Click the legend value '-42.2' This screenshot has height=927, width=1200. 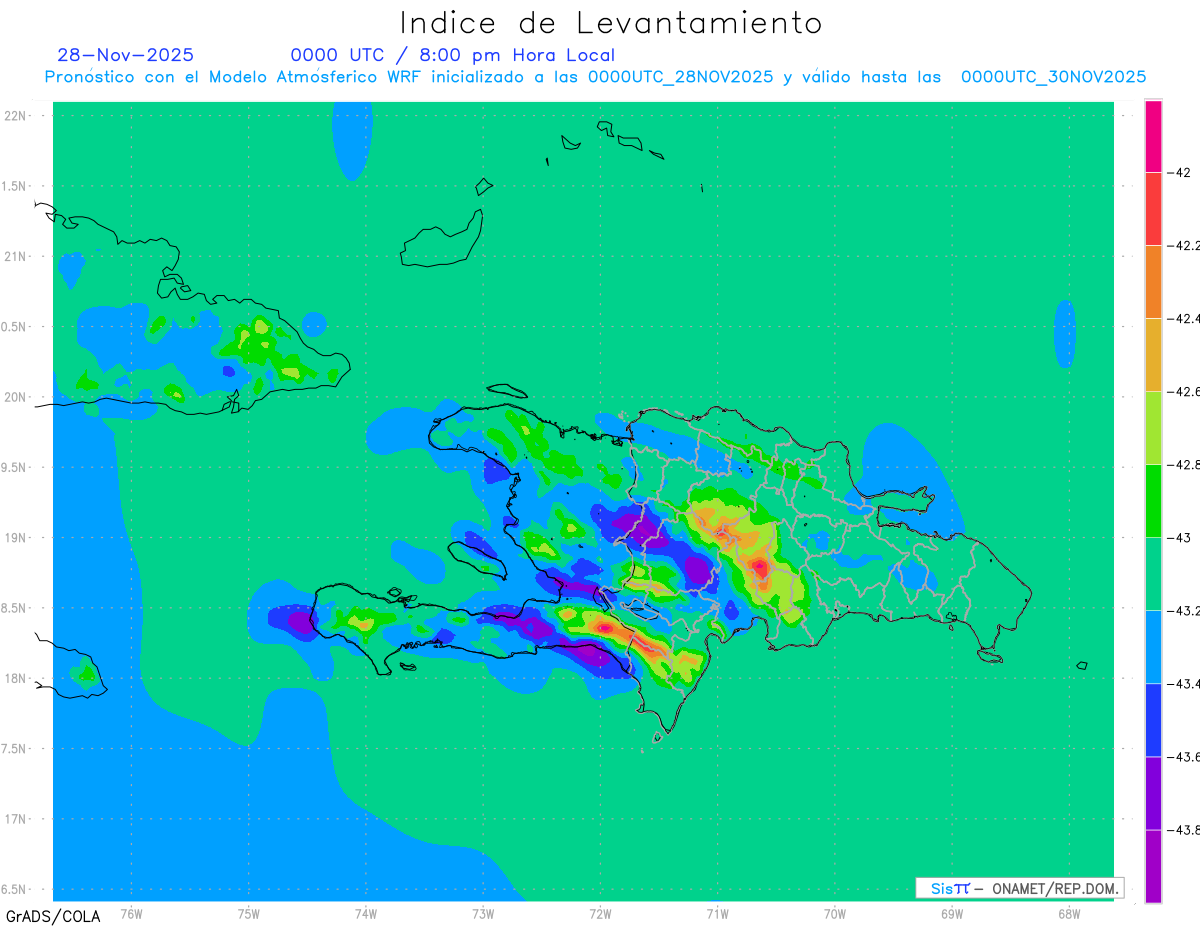coord(1185,246)
